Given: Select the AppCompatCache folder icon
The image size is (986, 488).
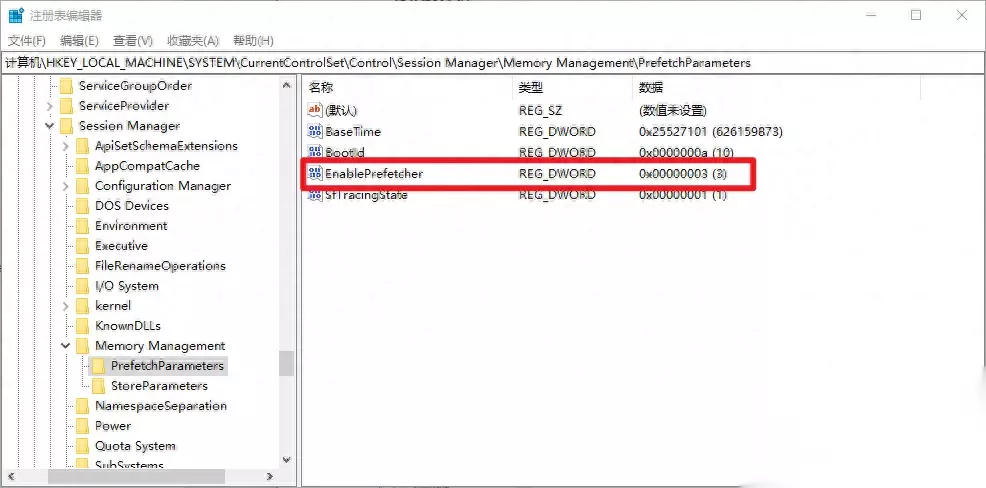Looking at the screenshot, I should 82,166.
